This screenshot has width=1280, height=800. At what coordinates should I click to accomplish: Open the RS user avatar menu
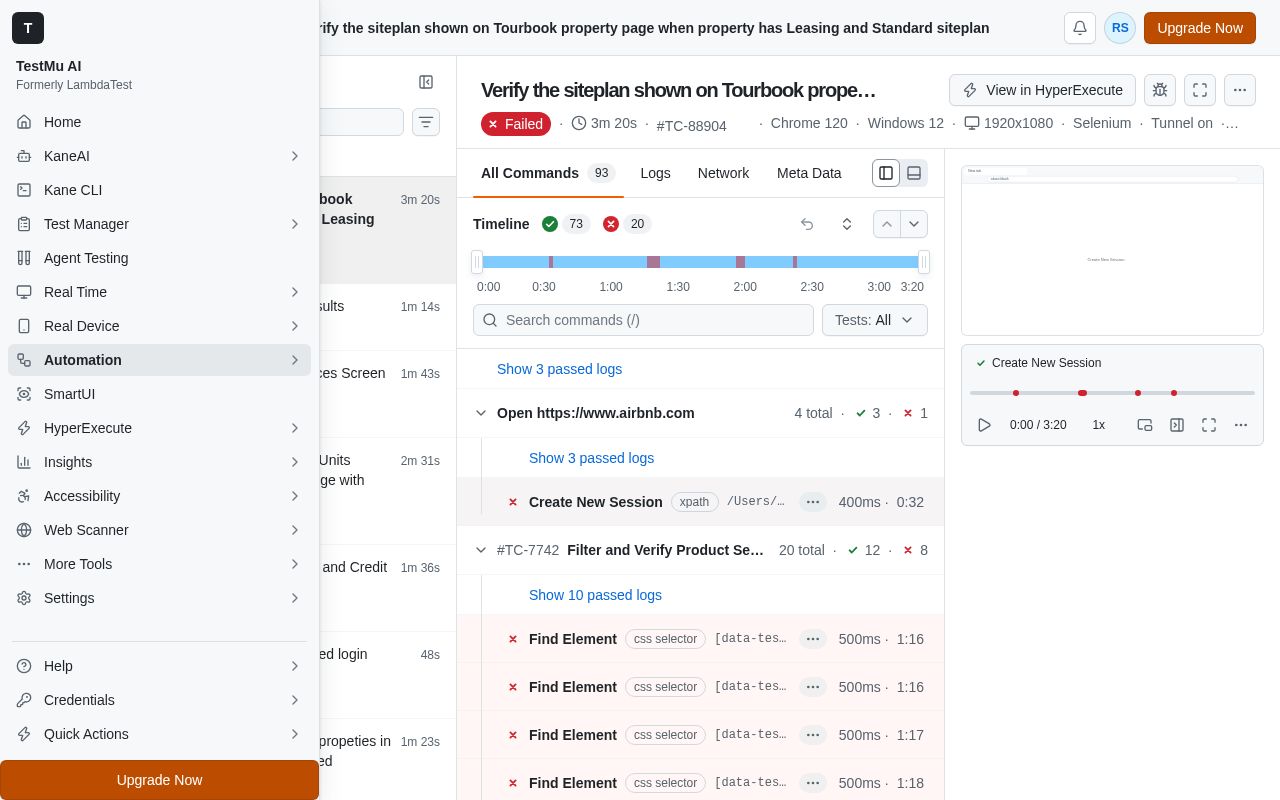(1120, 28)
